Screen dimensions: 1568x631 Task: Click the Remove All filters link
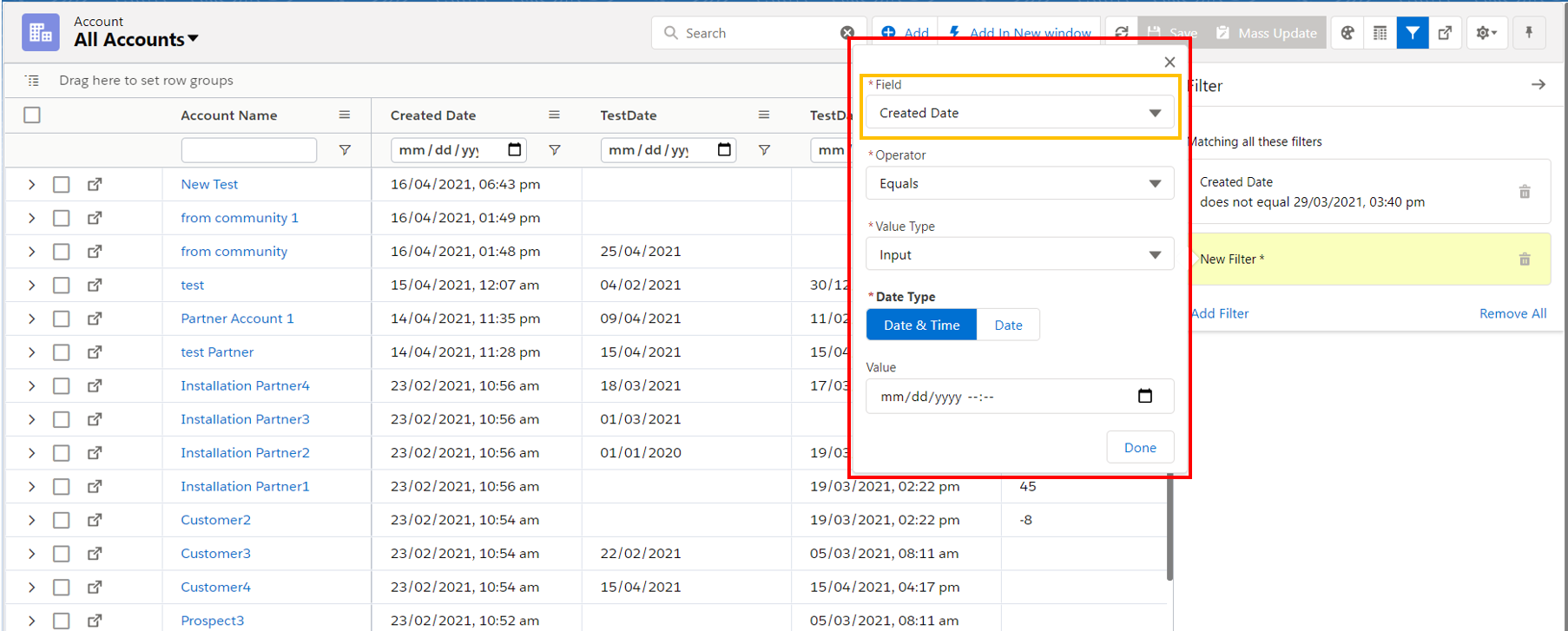click(1512, 313)
